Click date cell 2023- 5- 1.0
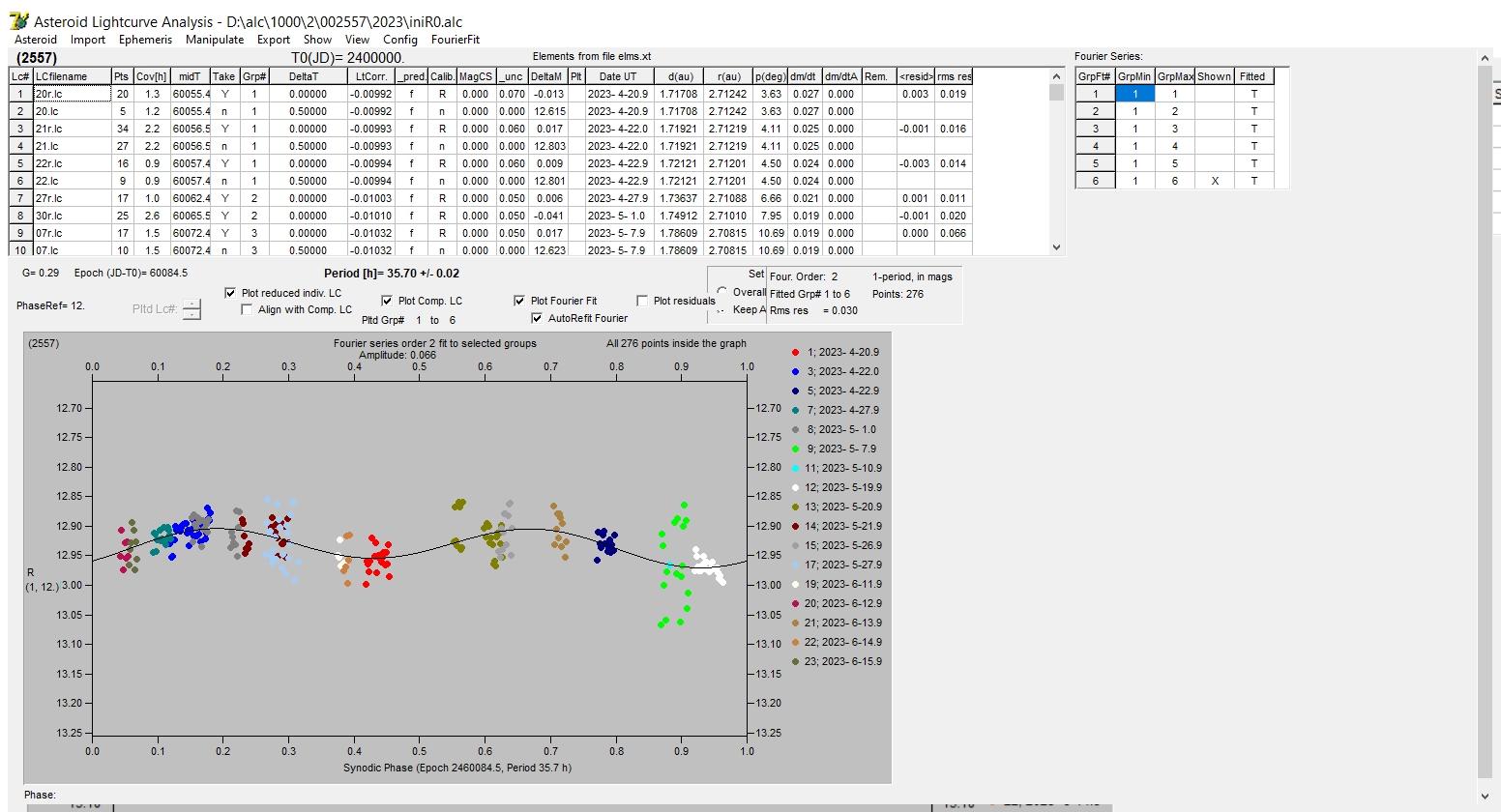Screen dimensions: 1501x812 (x=618, y=216)
